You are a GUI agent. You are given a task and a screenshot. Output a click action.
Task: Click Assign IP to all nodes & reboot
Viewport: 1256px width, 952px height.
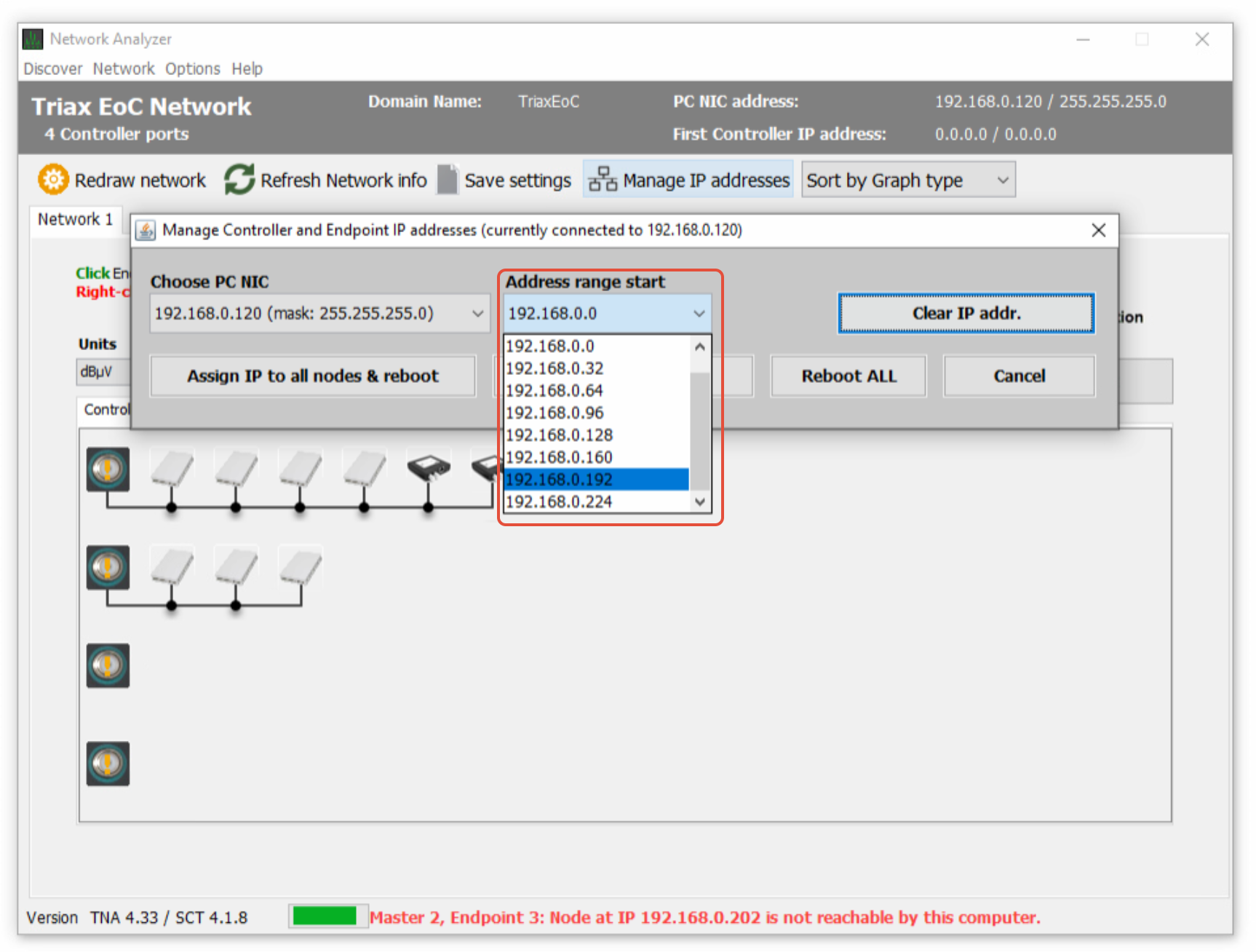click(x=313, y=376)
